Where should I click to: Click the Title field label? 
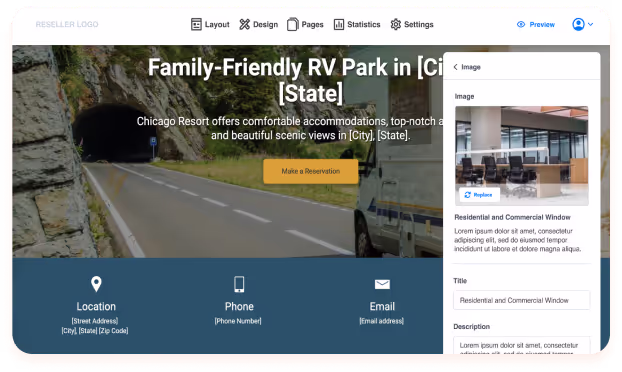coord(460,281)
